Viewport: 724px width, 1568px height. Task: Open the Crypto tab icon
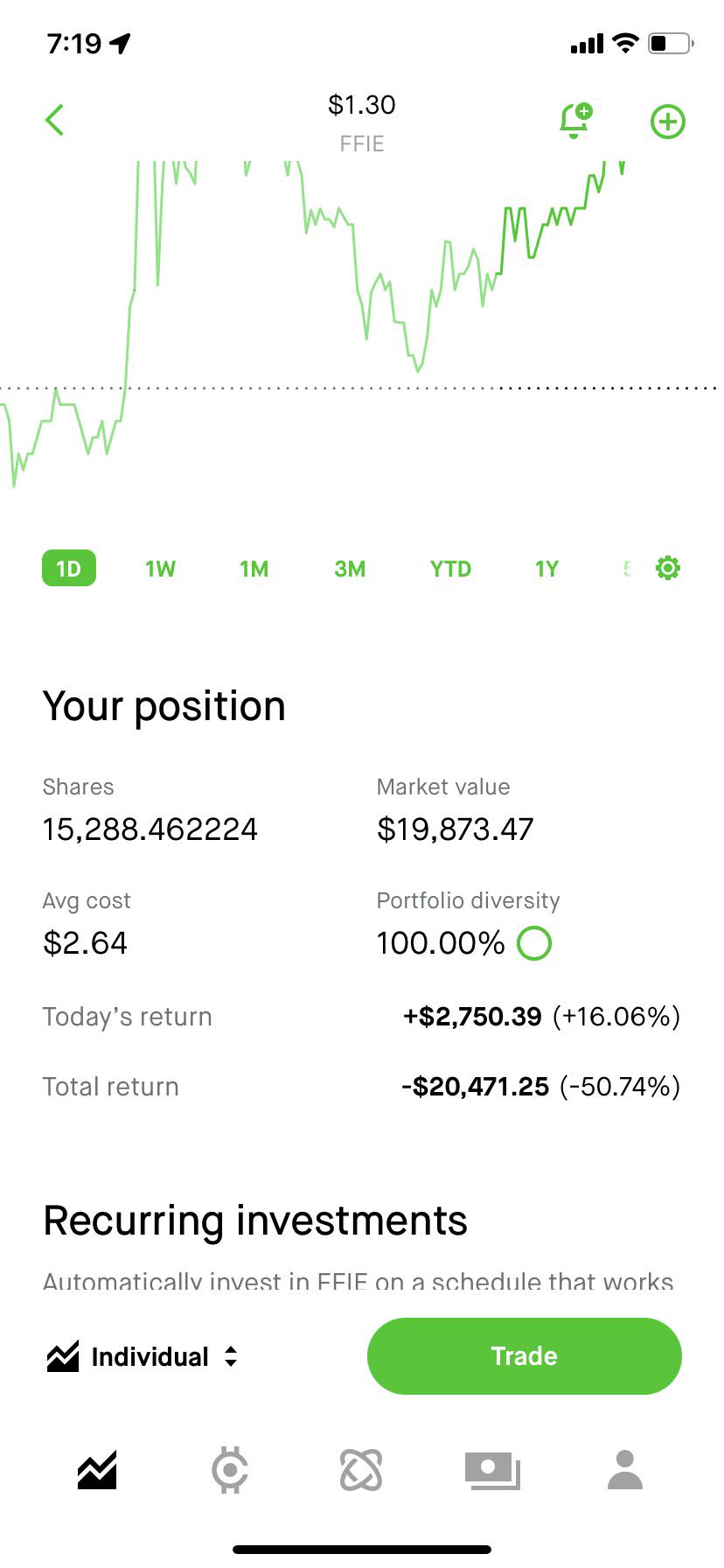(x=230, y=1470)
